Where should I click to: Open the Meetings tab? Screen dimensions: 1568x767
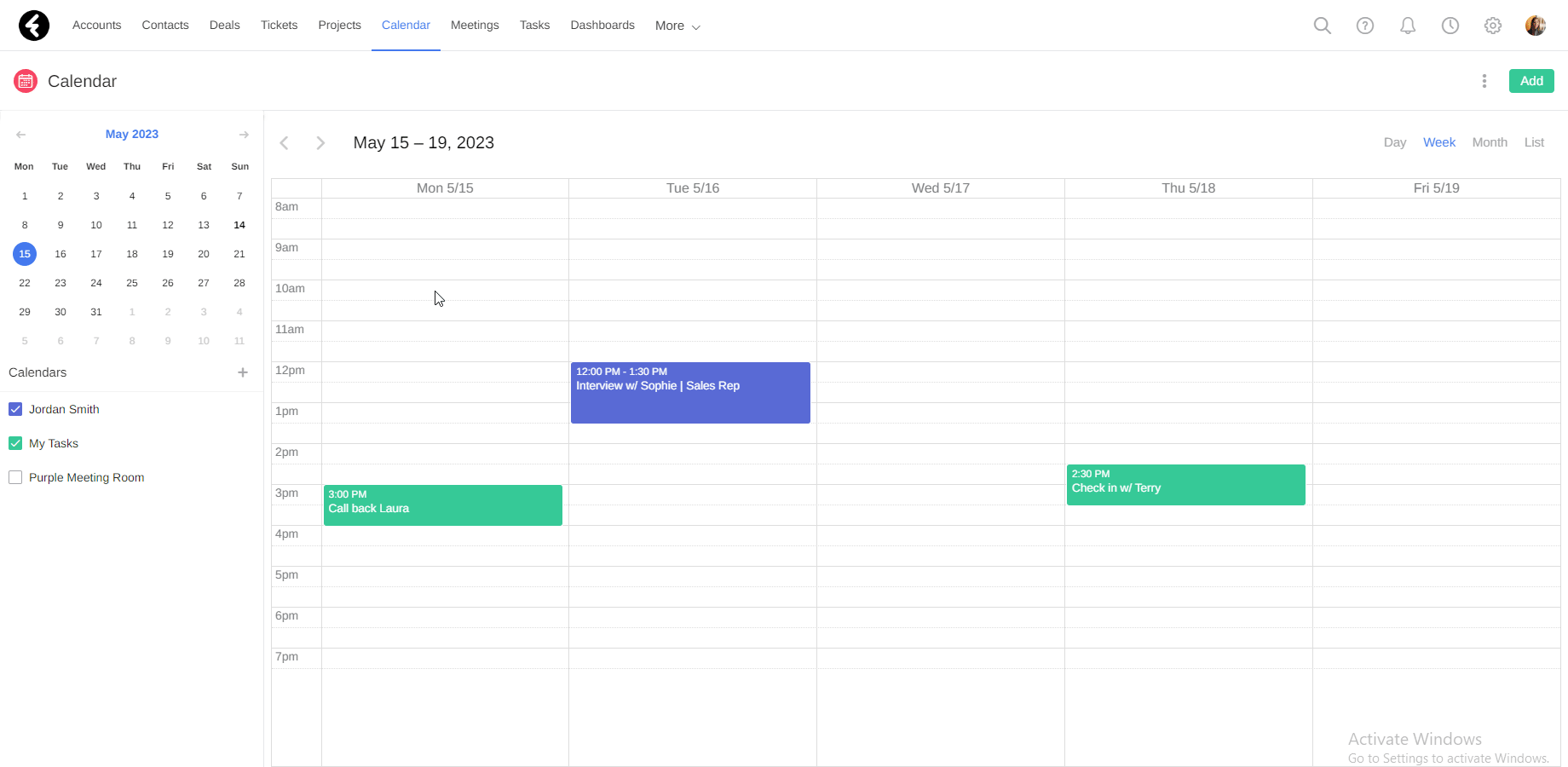[x=475, y=26]
